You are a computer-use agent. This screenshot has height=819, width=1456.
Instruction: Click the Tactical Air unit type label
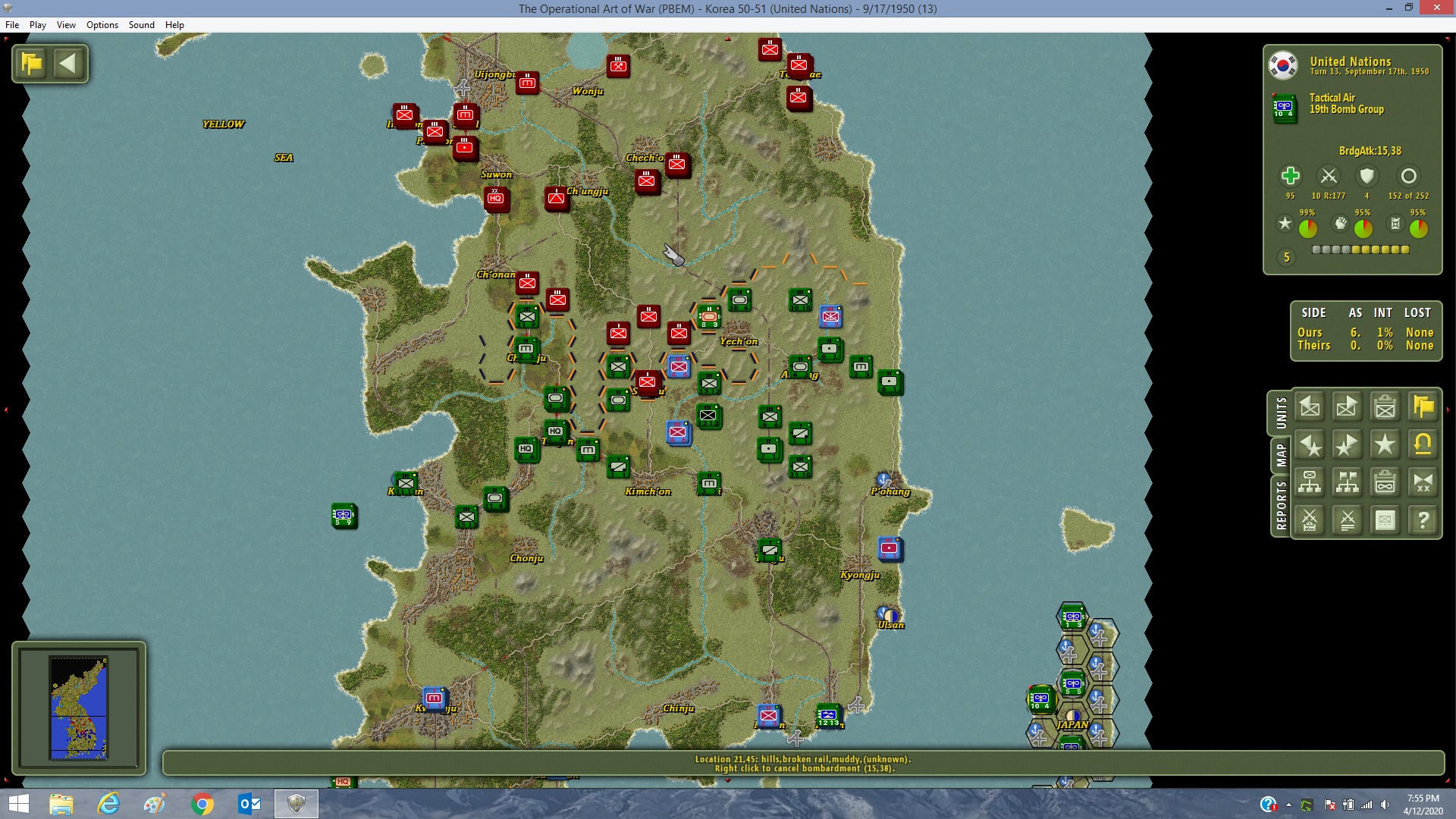pyautogui.click(x=1332, y=98)
